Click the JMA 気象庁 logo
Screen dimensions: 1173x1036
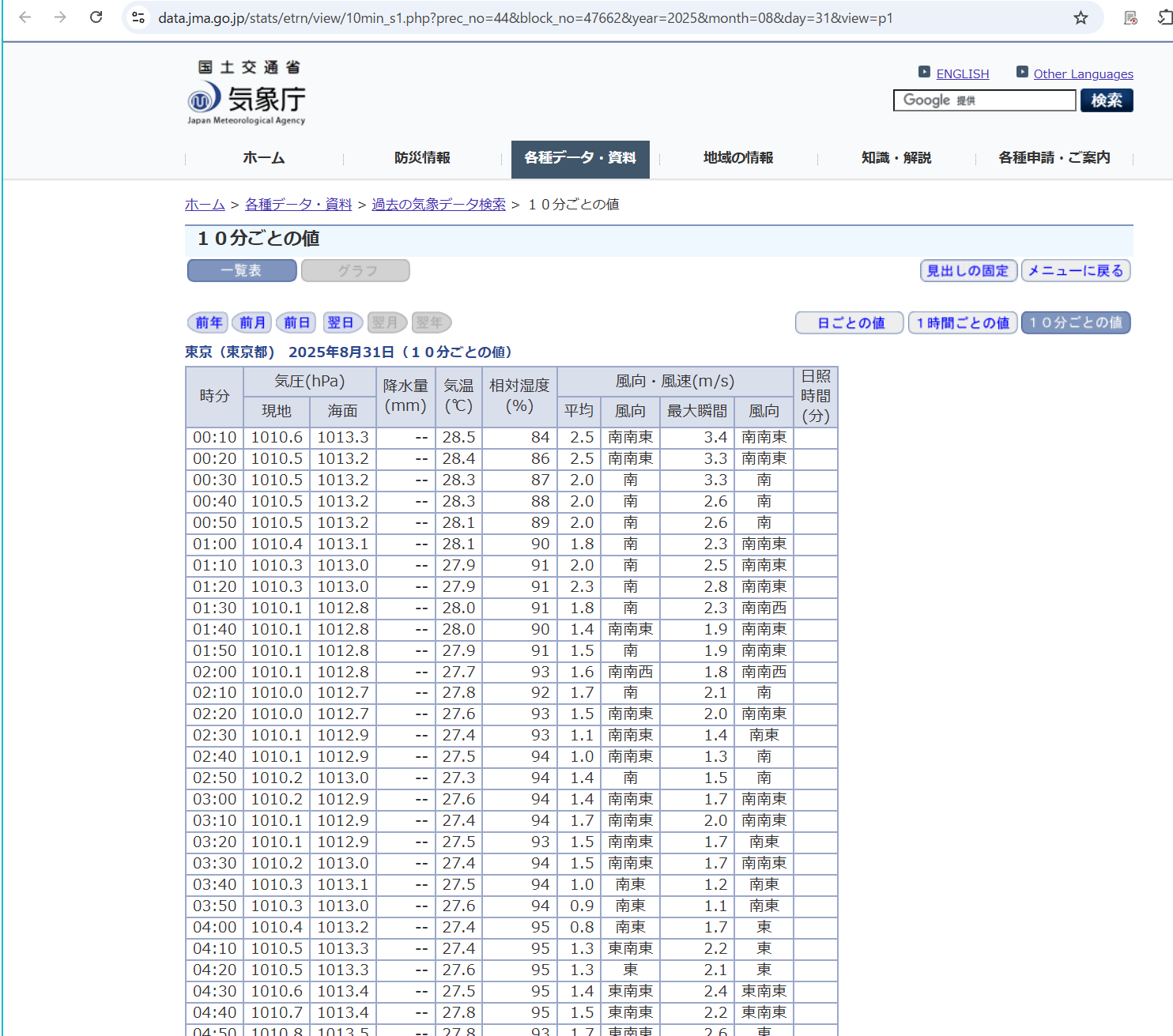coord(247,93)
